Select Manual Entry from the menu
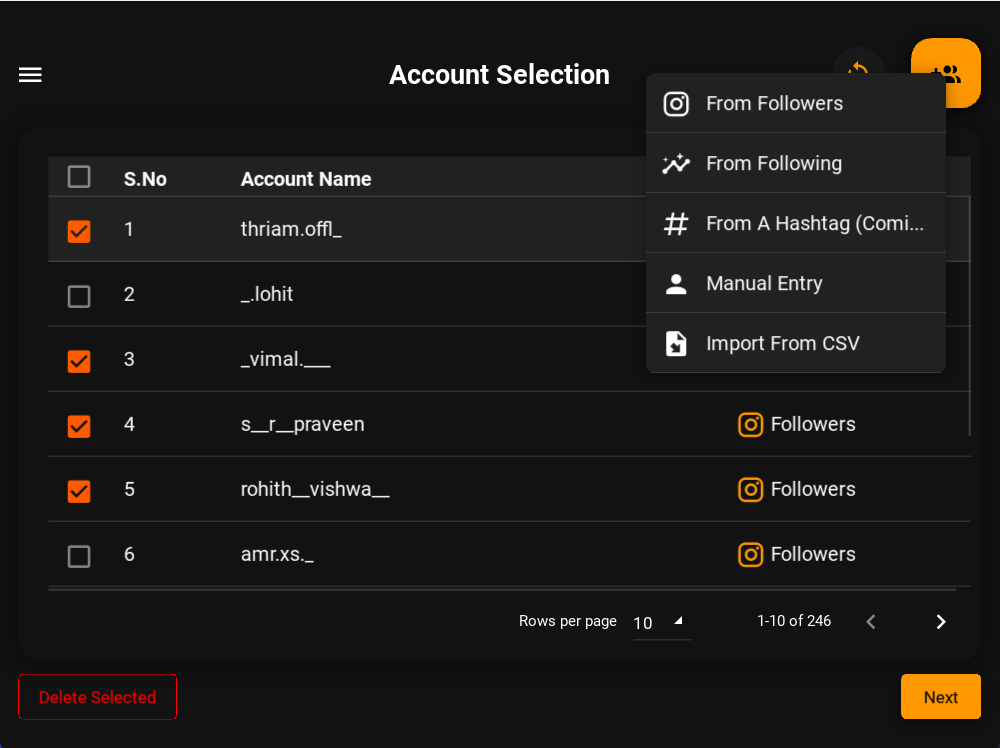This screenshot has width=1000, height=748. tap(765, 283)
